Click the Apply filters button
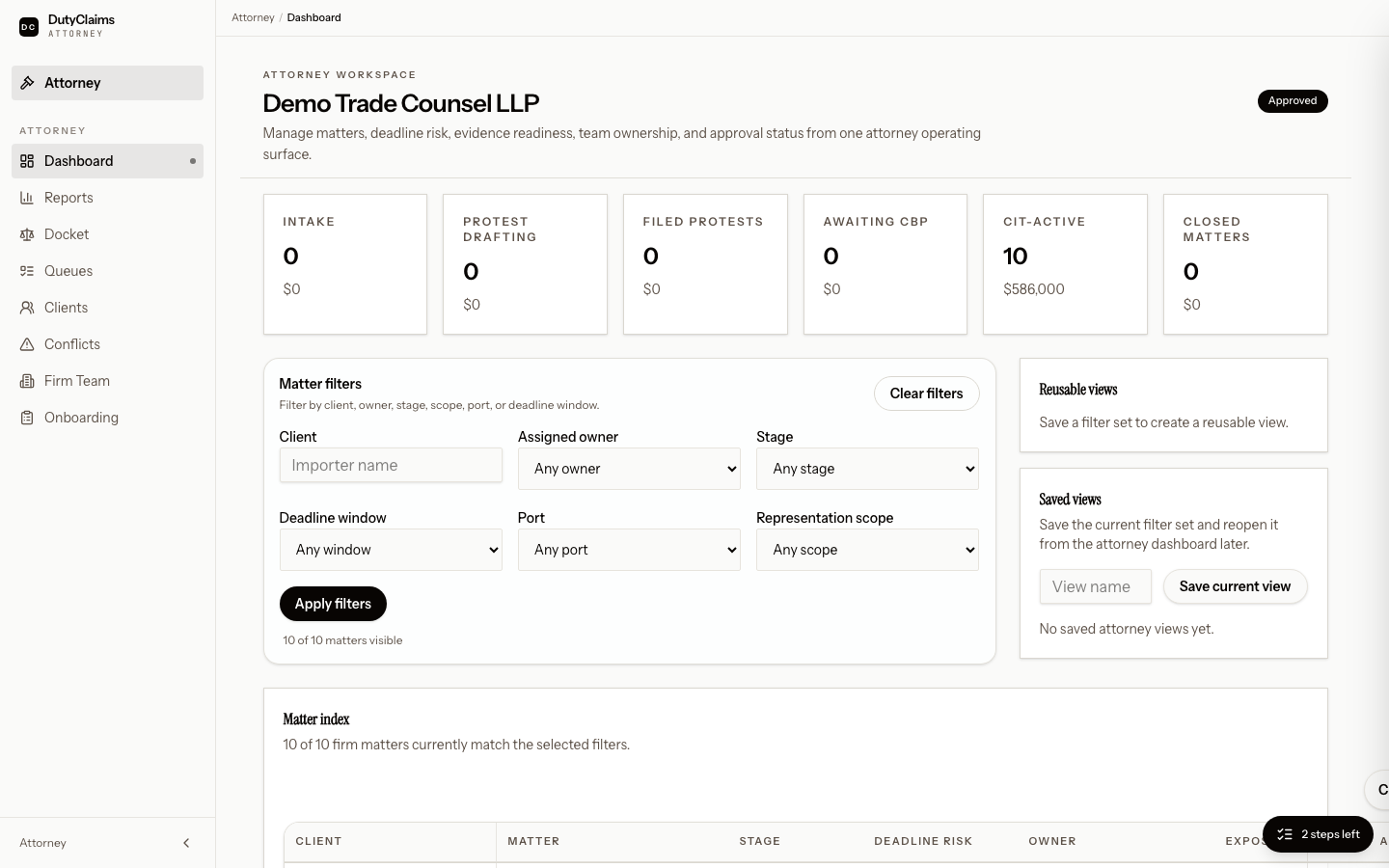The width and height of the screenshot is (1389, 868). (333, 604)
